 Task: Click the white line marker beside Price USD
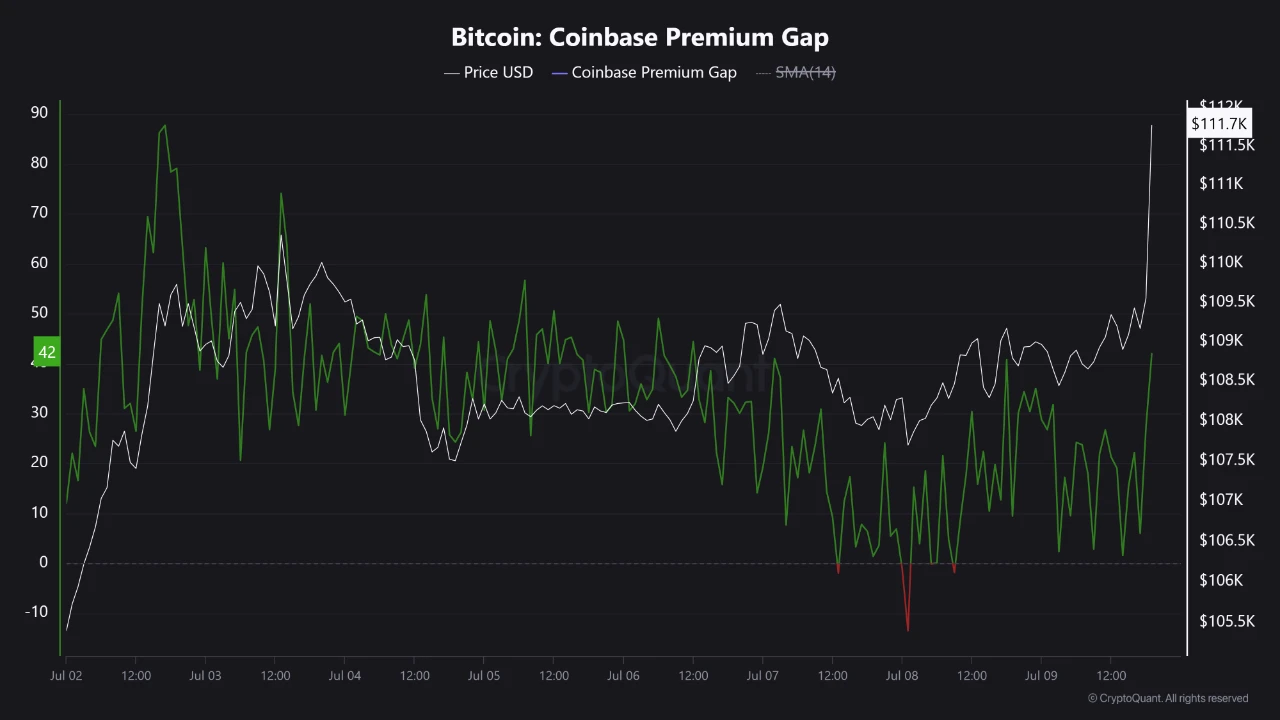[452, 72]
